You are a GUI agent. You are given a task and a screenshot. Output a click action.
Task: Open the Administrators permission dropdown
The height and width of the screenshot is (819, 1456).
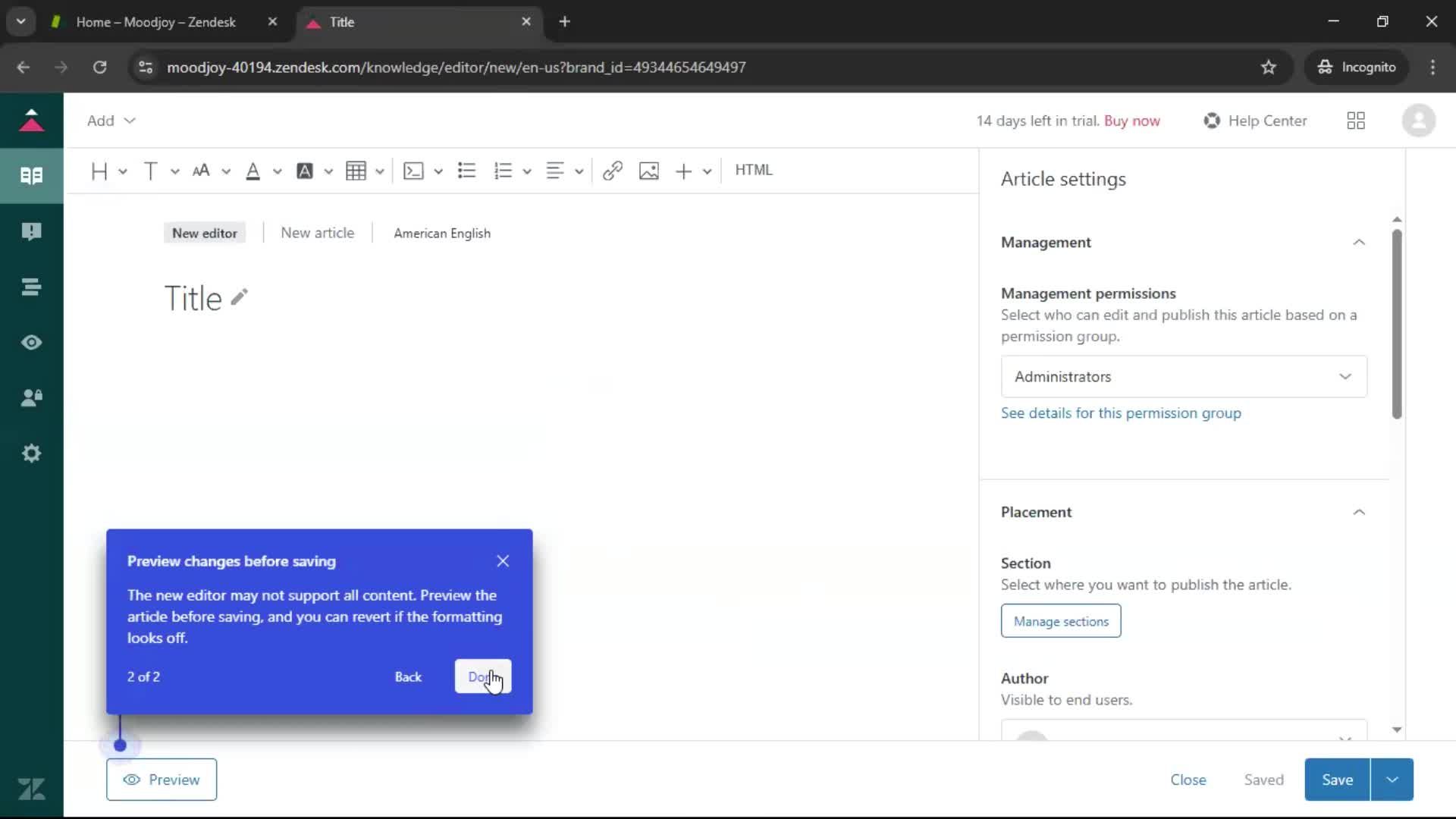click(1184, 376)
